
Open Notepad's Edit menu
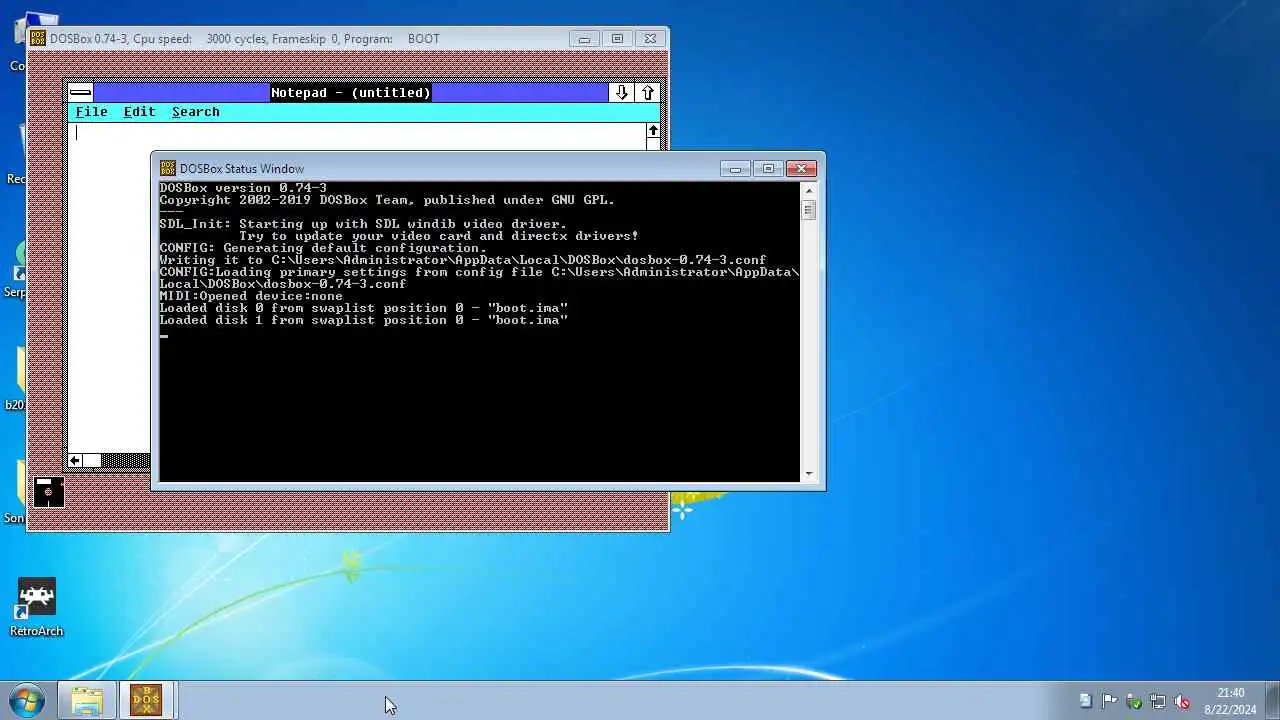pos(139,112)
